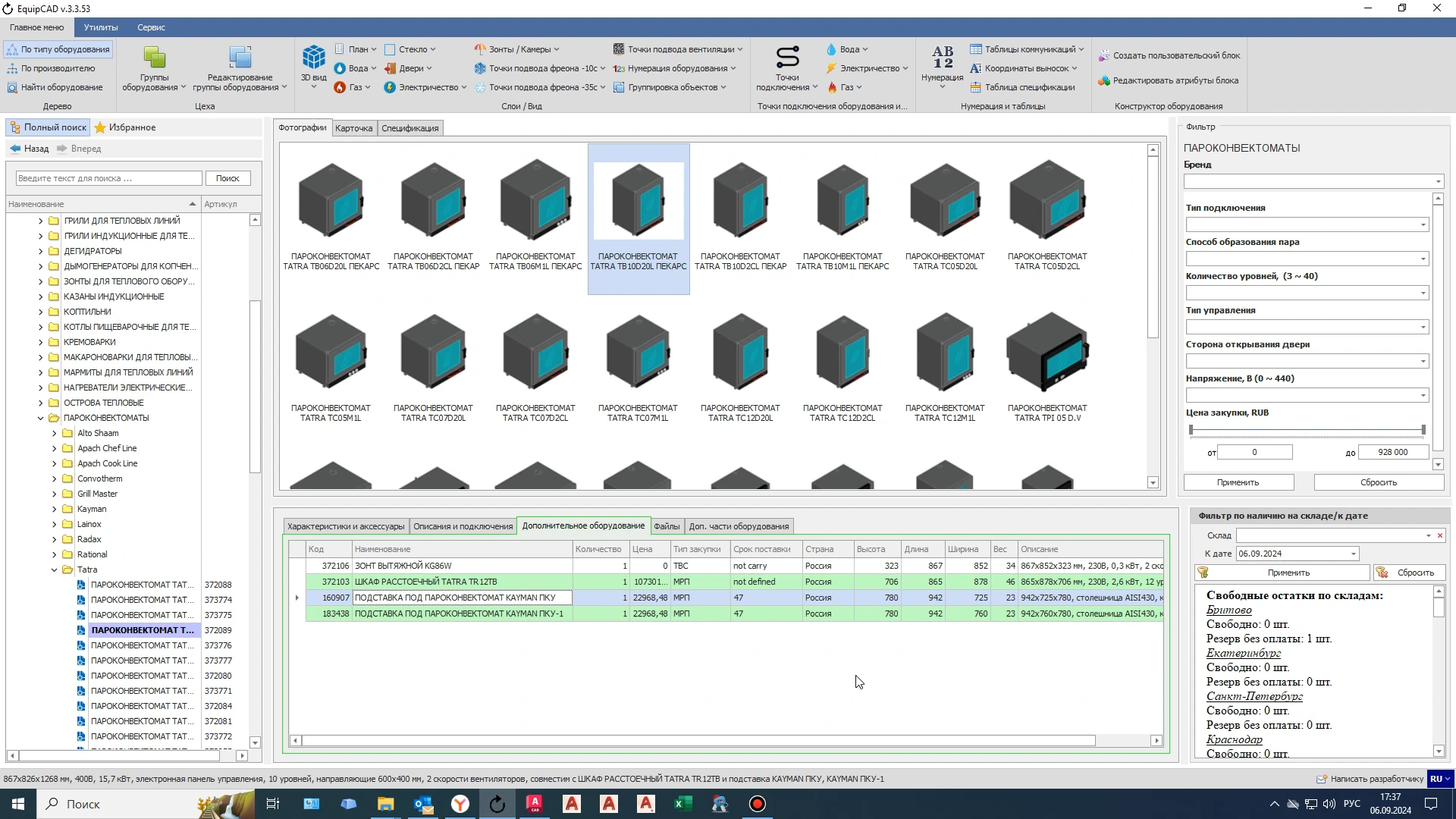
Task: Expand the Rational folder
Action: click(x=55, y=554)
